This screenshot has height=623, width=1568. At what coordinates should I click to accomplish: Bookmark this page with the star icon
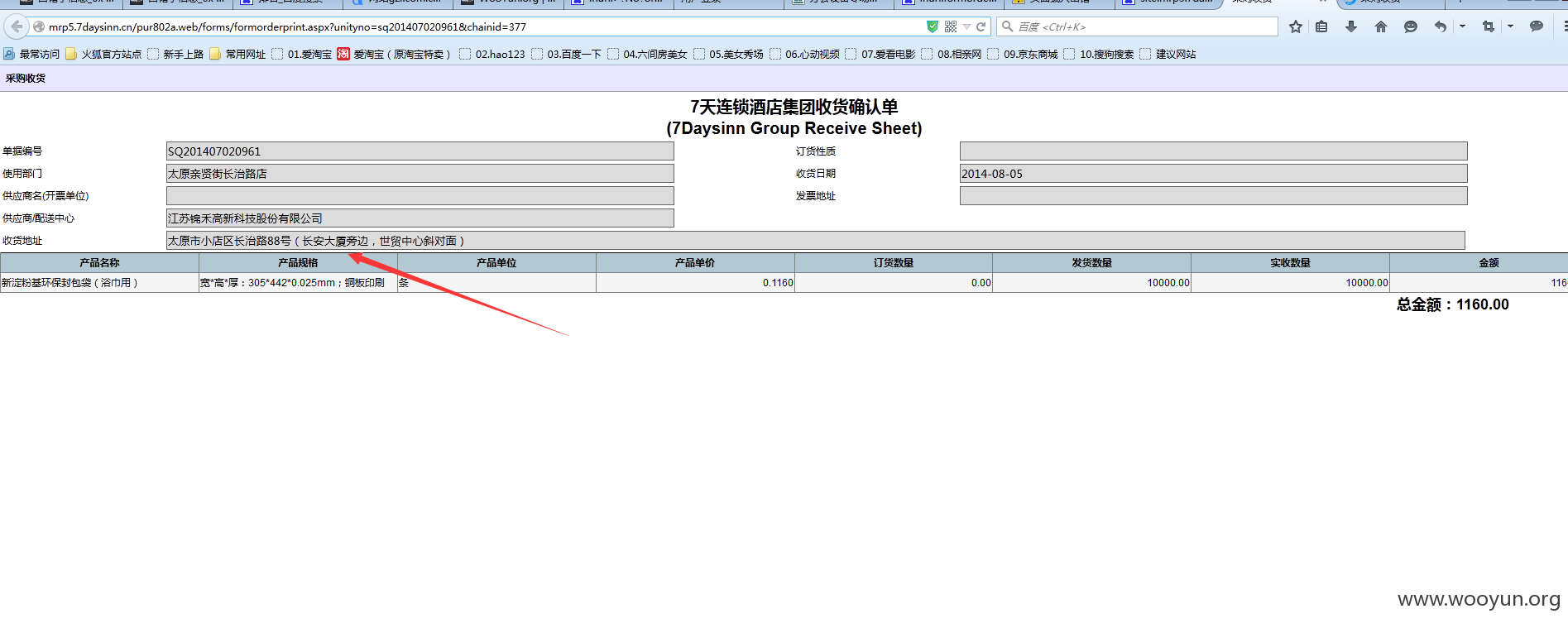click(x=1296, y=26)
